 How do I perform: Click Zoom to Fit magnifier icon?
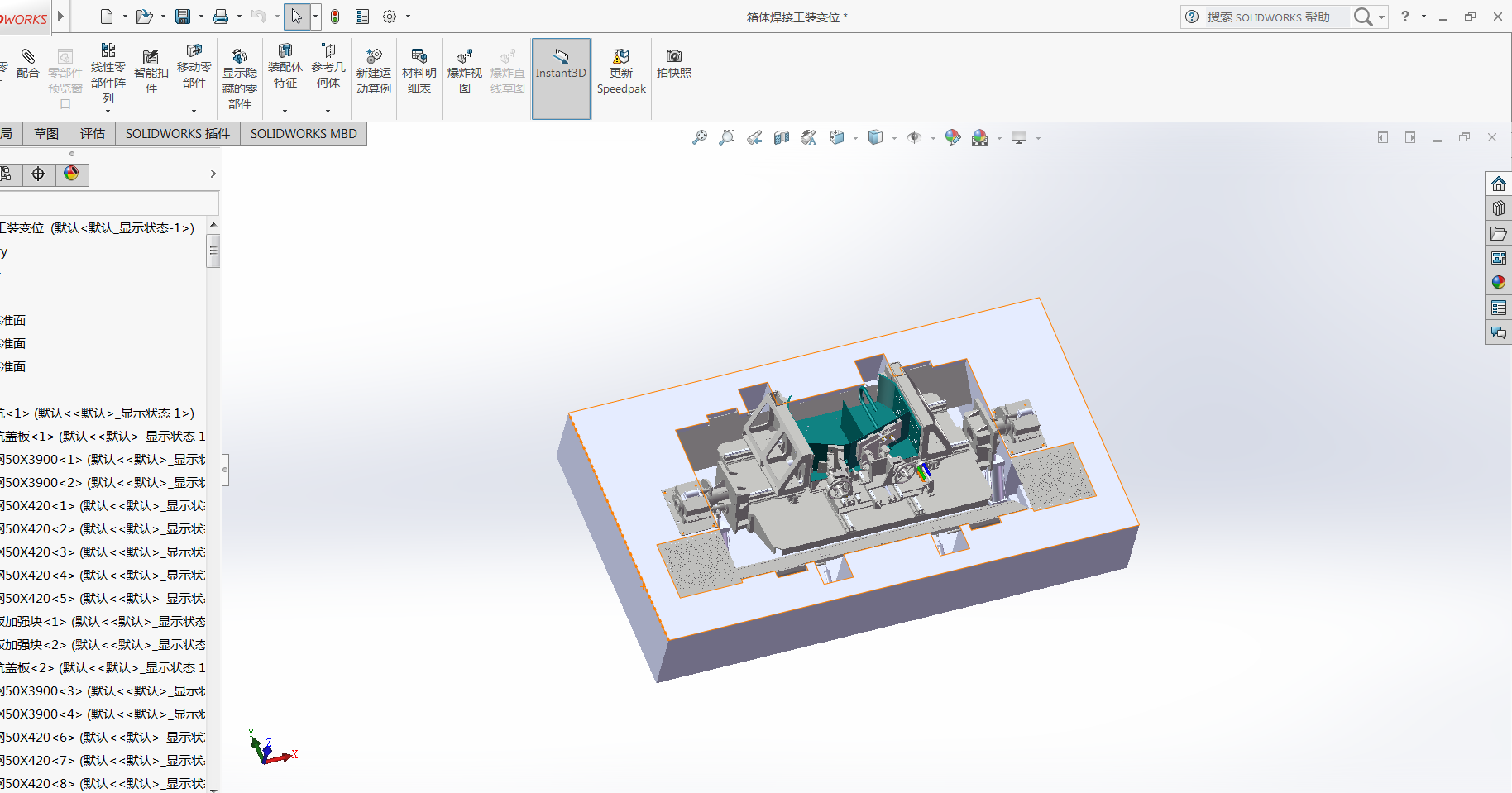pos(700,138)
